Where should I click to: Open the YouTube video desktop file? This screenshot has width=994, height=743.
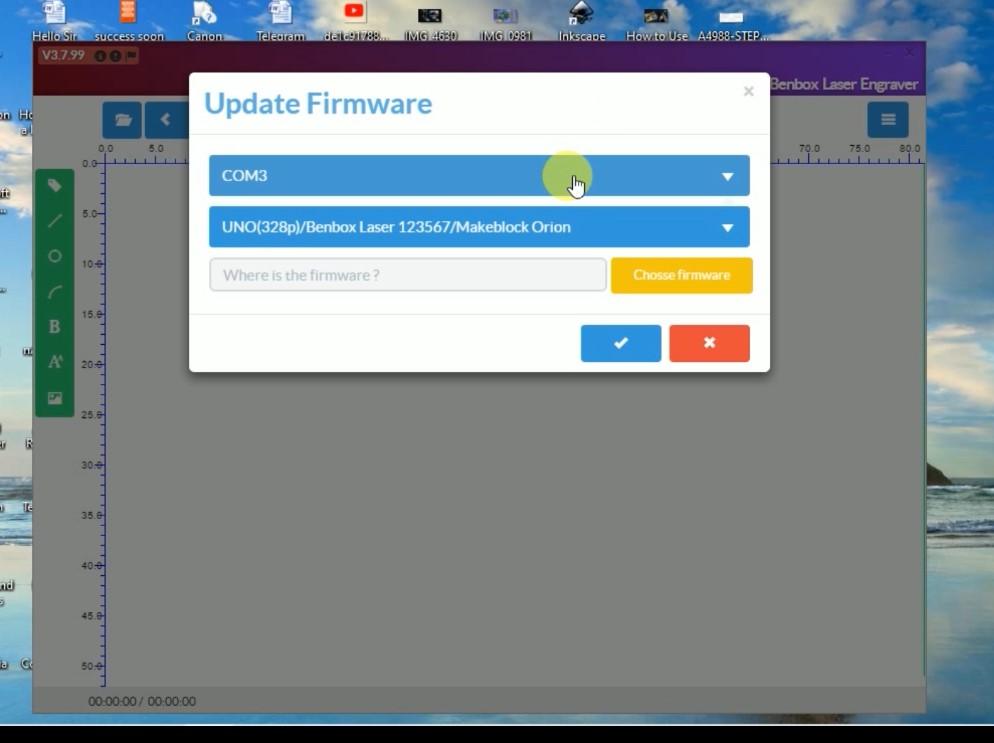[x=354, y=21]
